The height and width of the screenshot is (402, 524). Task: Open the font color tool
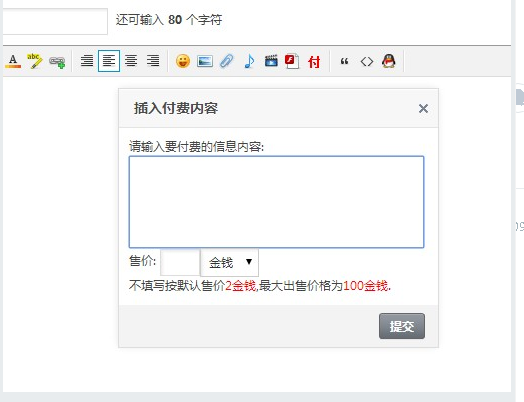[x=13, y=61]
